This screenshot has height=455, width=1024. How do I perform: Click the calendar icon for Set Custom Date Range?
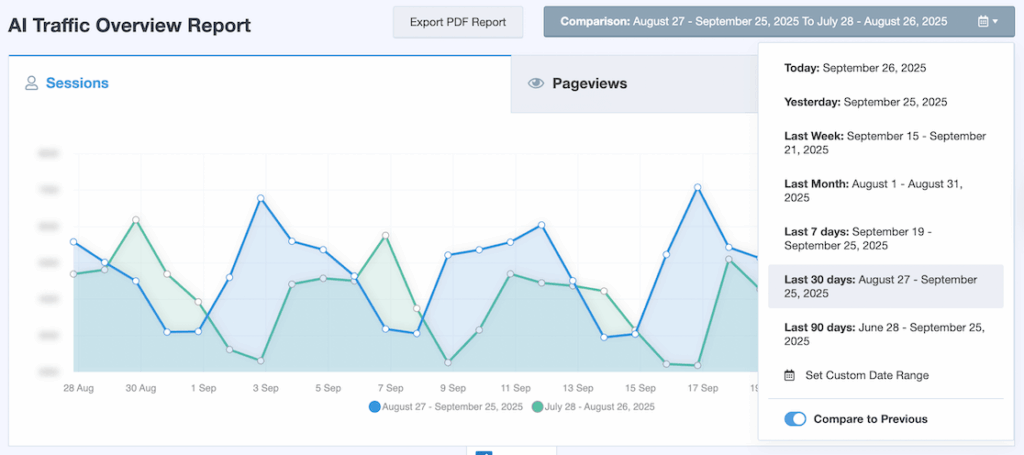point(789,376)
